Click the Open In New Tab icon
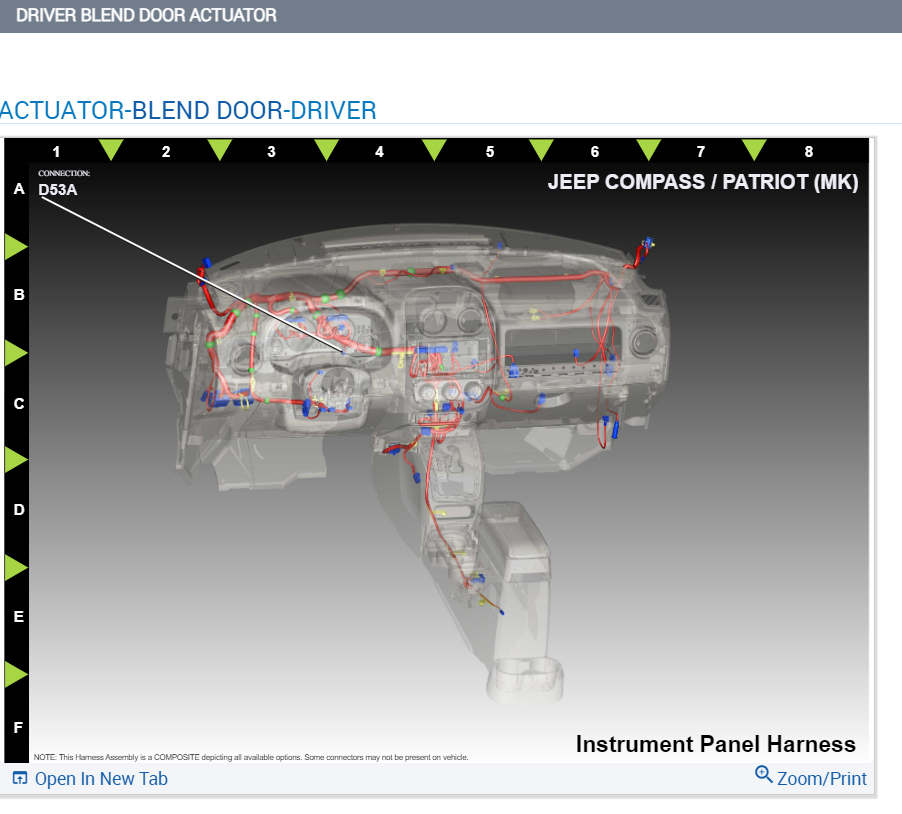 [x=20, y=778]
